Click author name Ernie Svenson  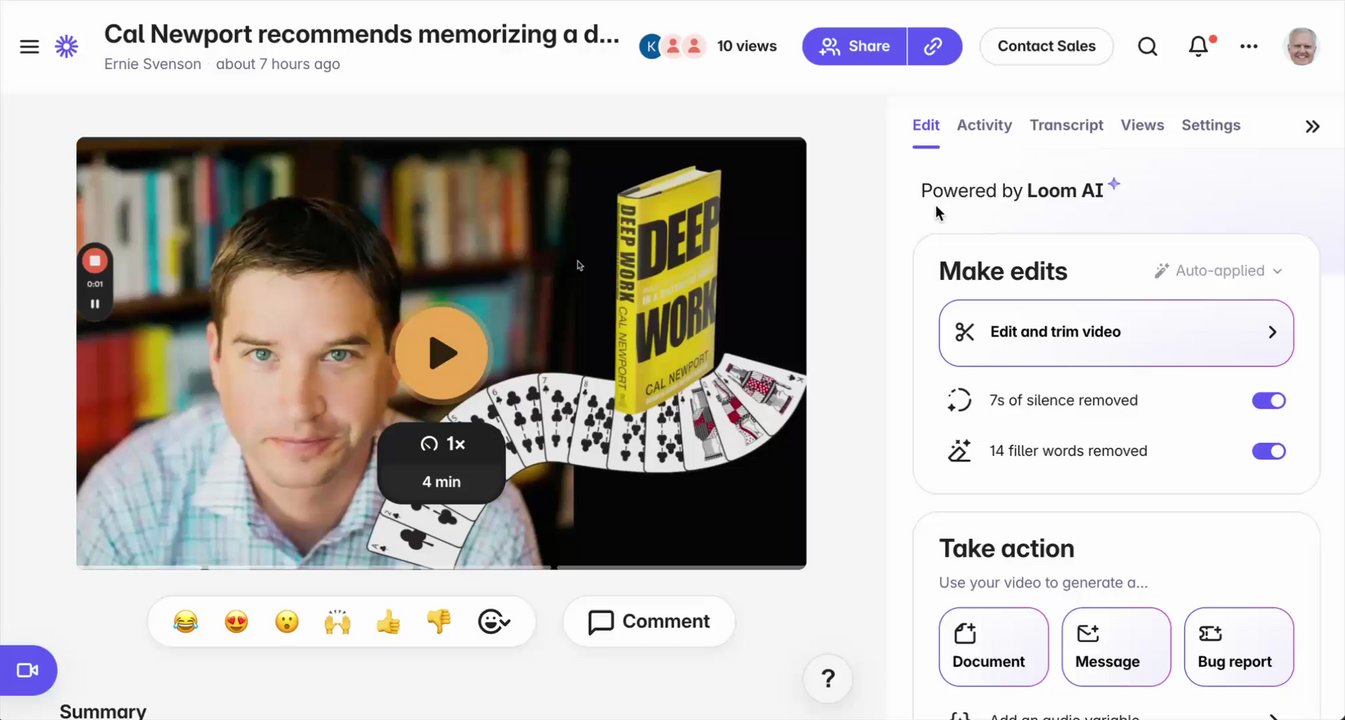pos(153,64)
